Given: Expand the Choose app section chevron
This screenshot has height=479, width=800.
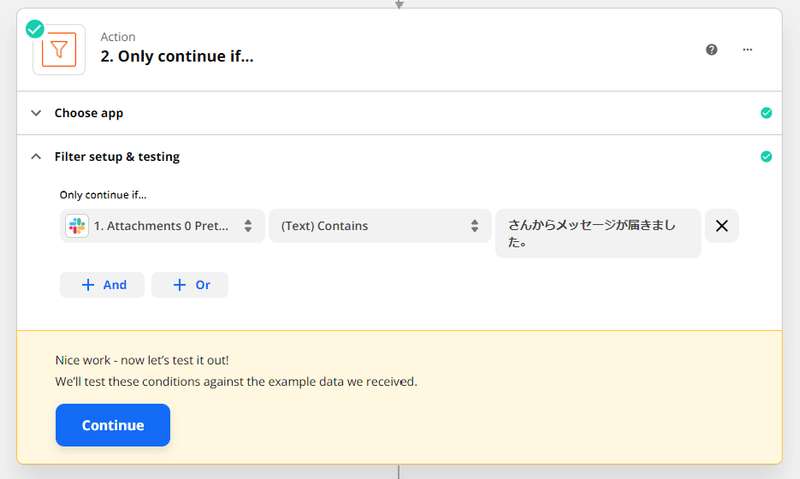Looking at the screenshot, I should [36, 113].
